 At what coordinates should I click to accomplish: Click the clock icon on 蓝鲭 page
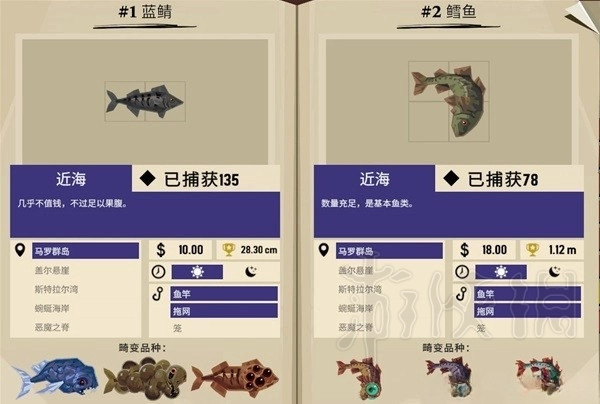coord(158,272)
